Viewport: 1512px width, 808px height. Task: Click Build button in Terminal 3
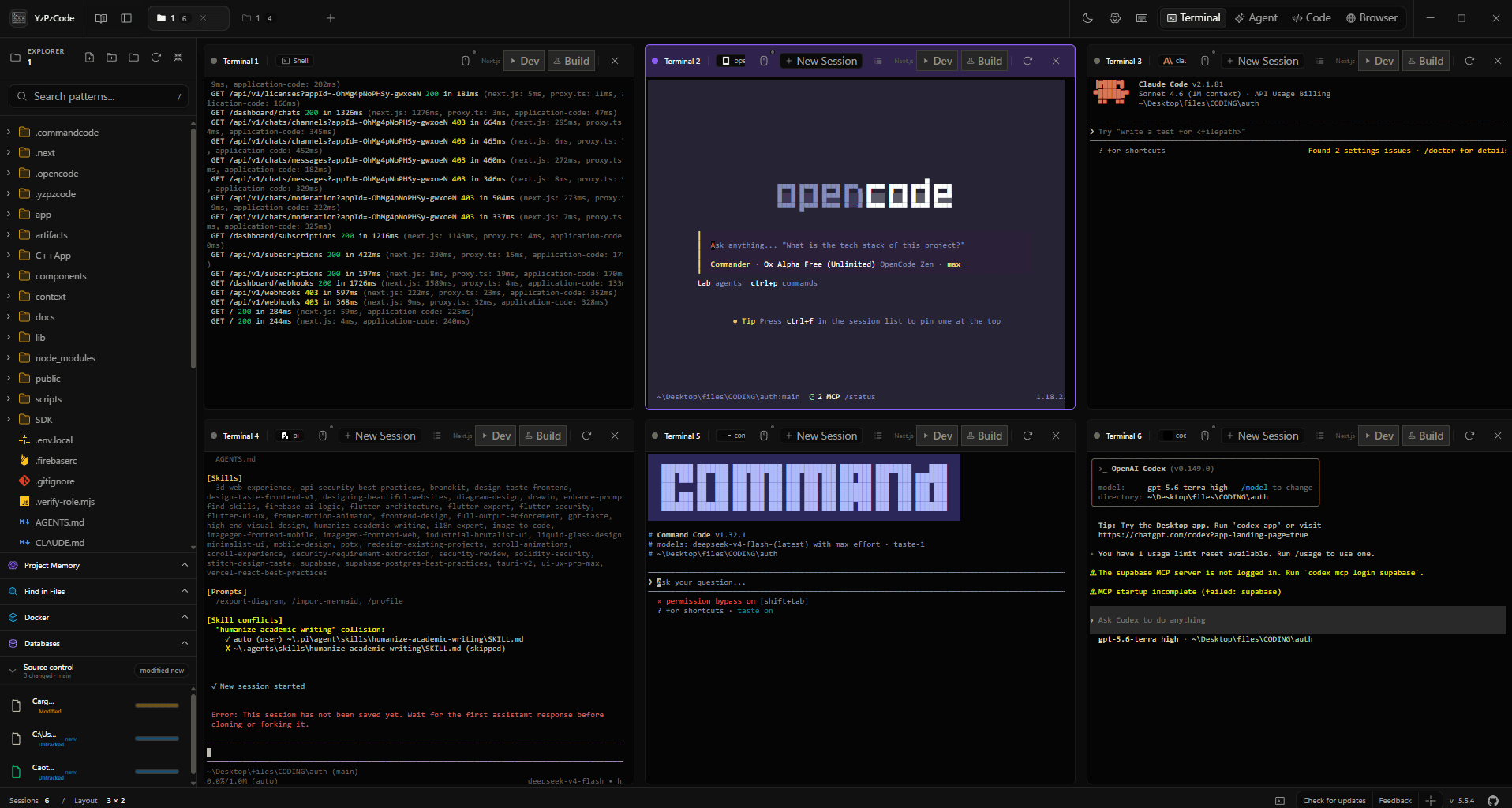point(1425,61)
